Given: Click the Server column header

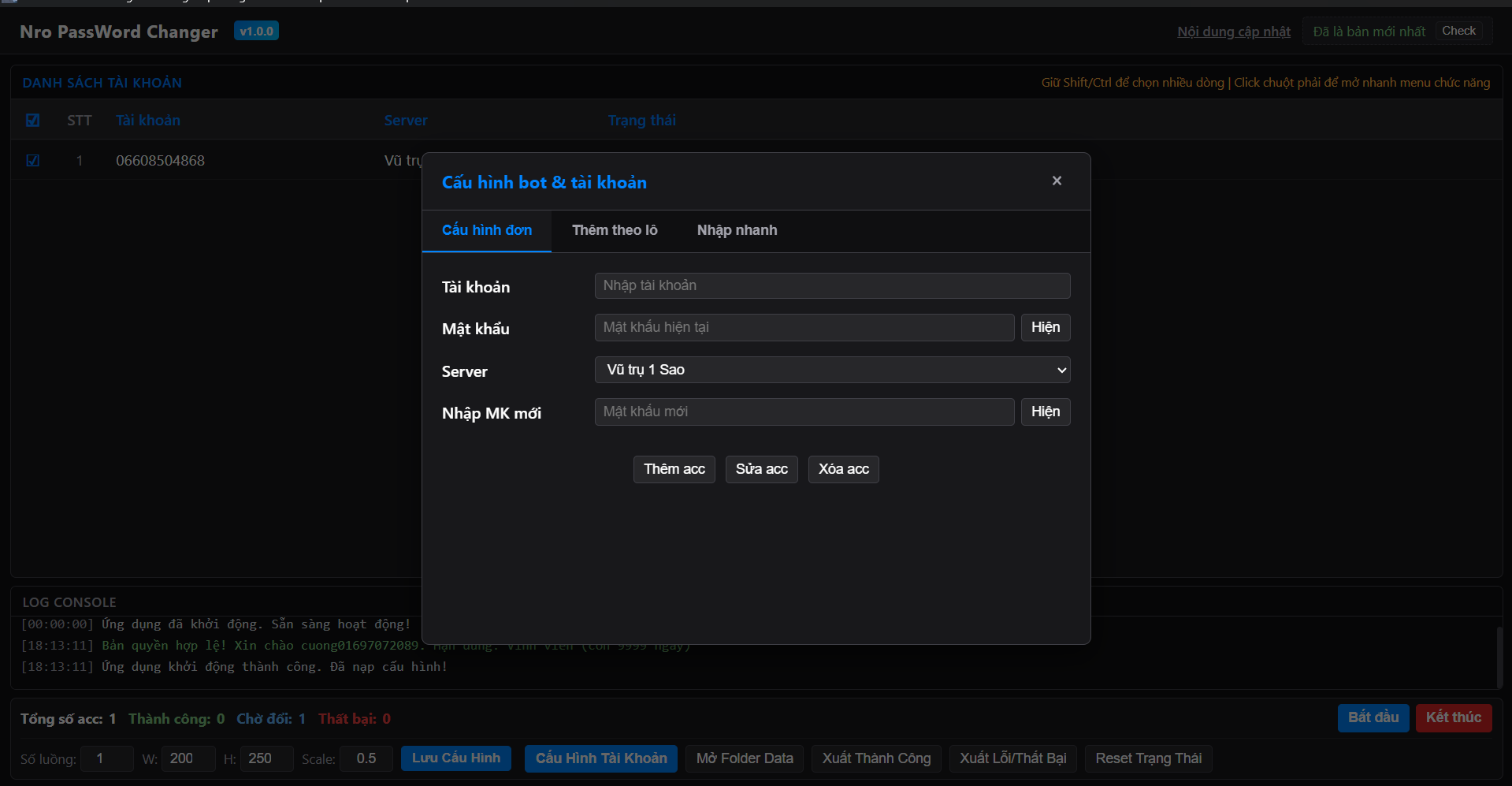Looking at the screenshot, I should [406, 121].
